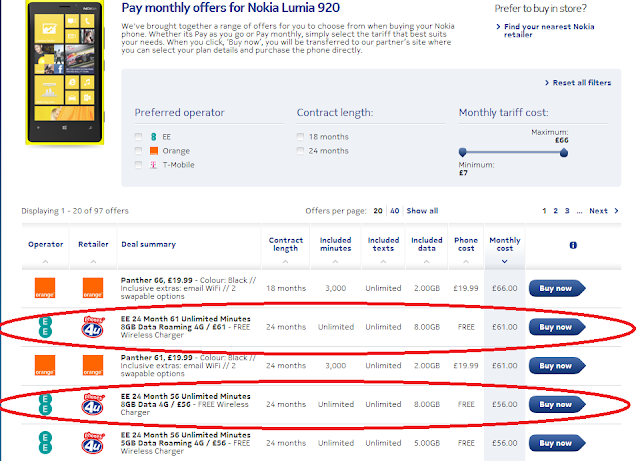
Task: Click Orange operator logo in Panther 66 row
Action: pos(45,288)
